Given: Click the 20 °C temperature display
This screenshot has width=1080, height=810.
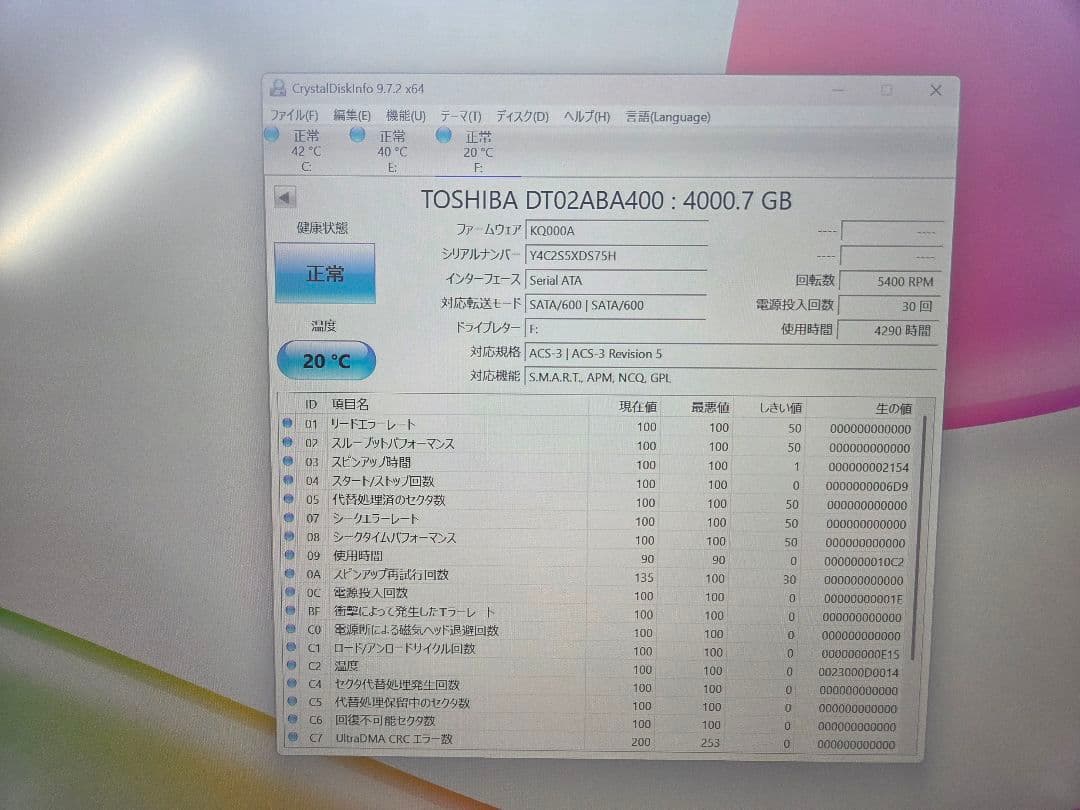Looking at the screenshot, I should [325, 361].
